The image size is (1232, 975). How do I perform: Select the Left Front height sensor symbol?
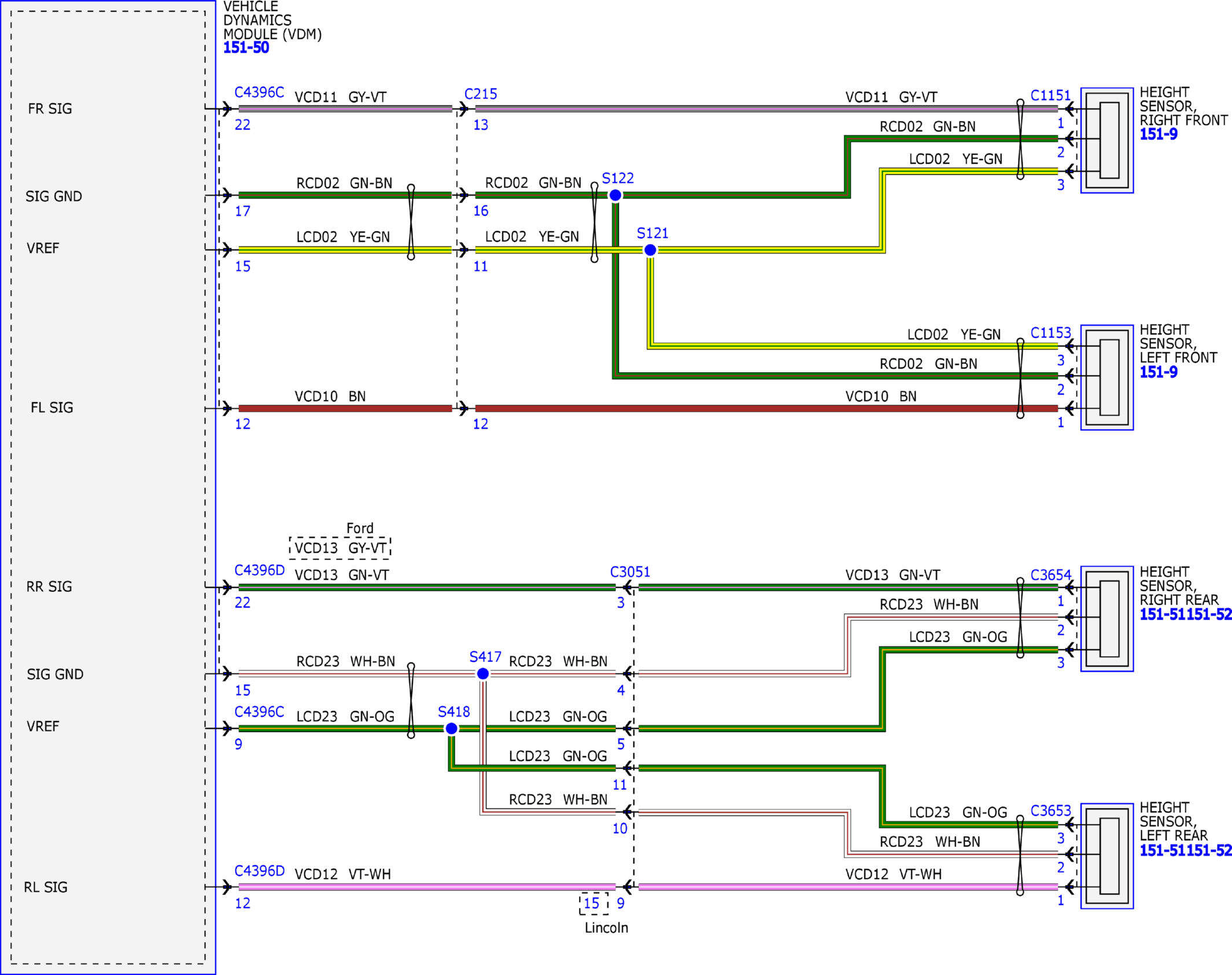point(1107,377)
